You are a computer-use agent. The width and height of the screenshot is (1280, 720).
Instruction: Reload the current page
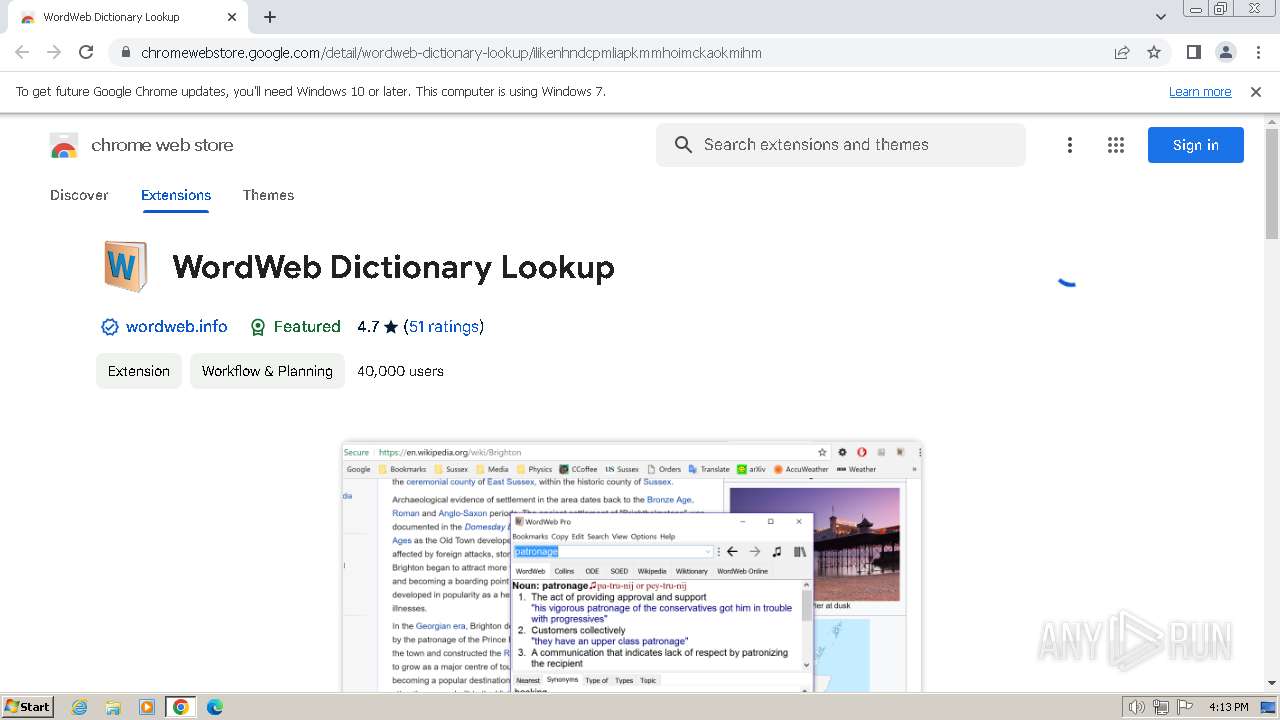(86, 52)
